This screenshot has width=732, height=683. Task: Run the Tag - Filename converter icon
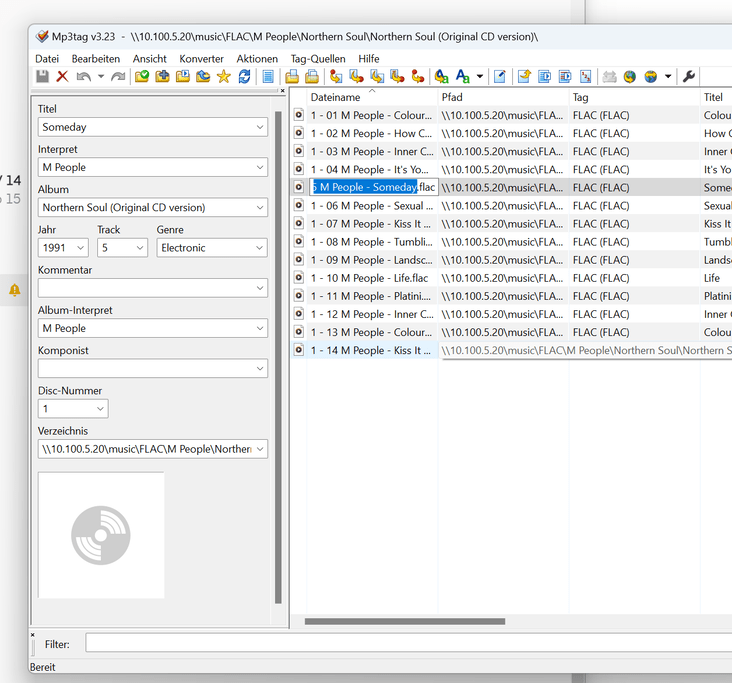[336, 76]
